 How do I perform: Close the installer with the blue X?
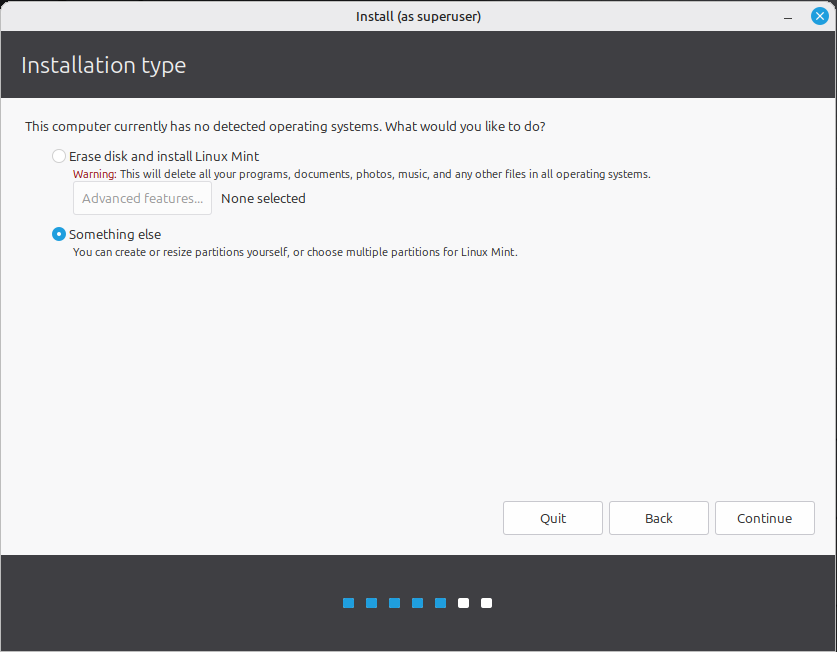819,16
